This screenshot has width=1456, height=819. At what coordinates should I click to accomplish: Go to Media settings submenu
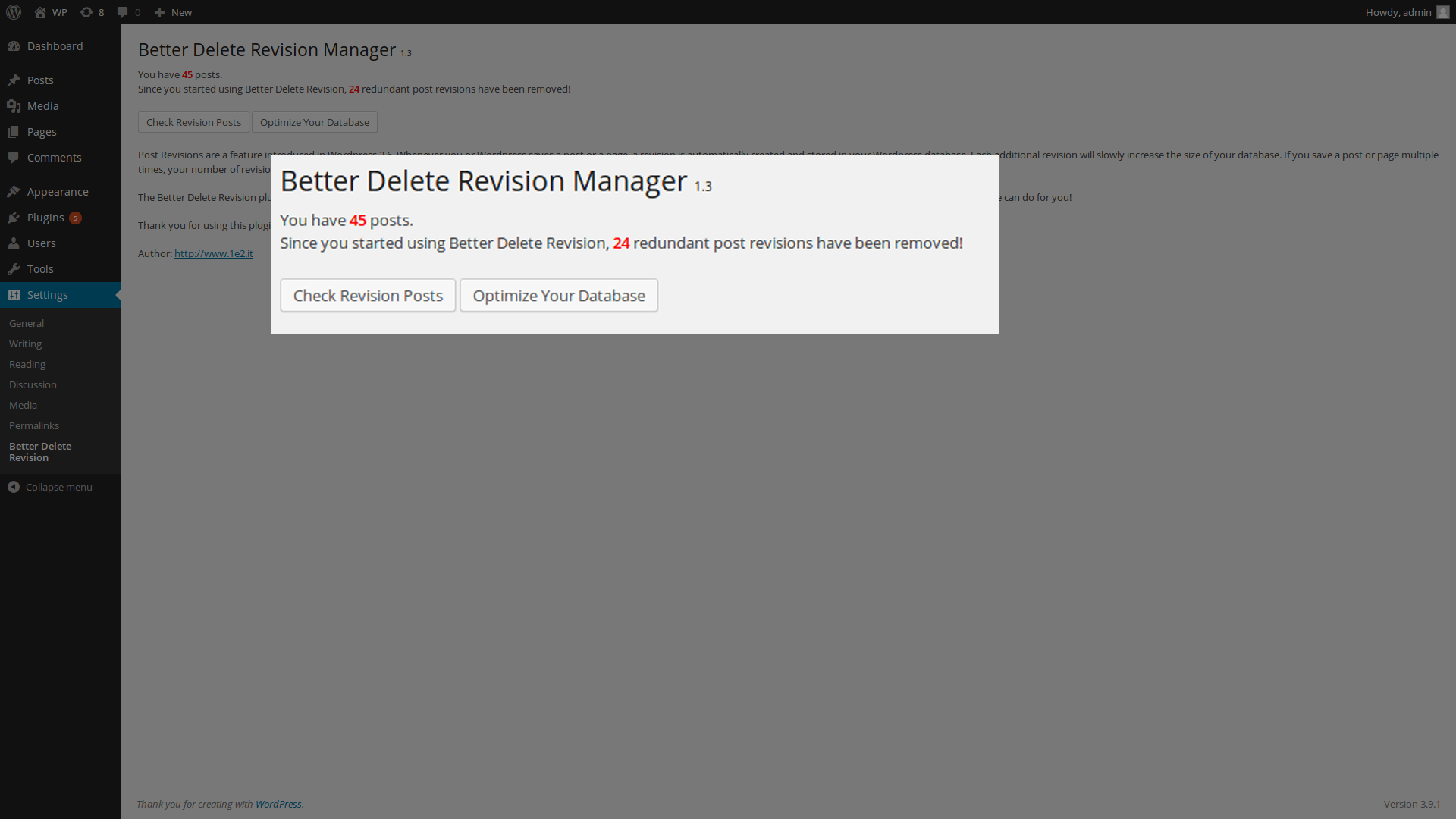(23, 405)
